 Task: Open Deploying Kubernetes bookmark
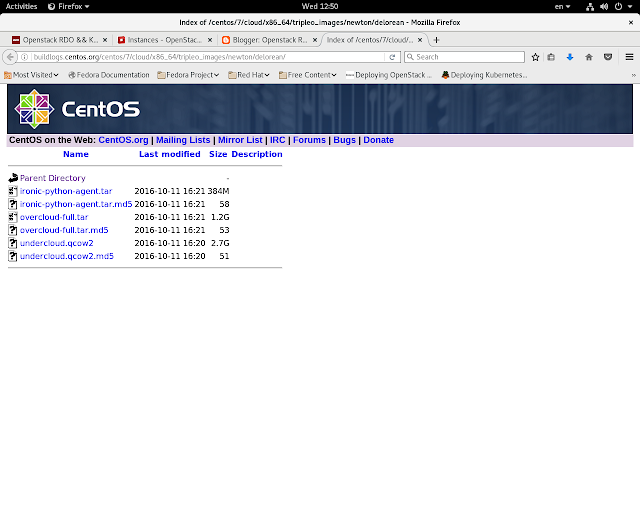(x=484, y=75)
